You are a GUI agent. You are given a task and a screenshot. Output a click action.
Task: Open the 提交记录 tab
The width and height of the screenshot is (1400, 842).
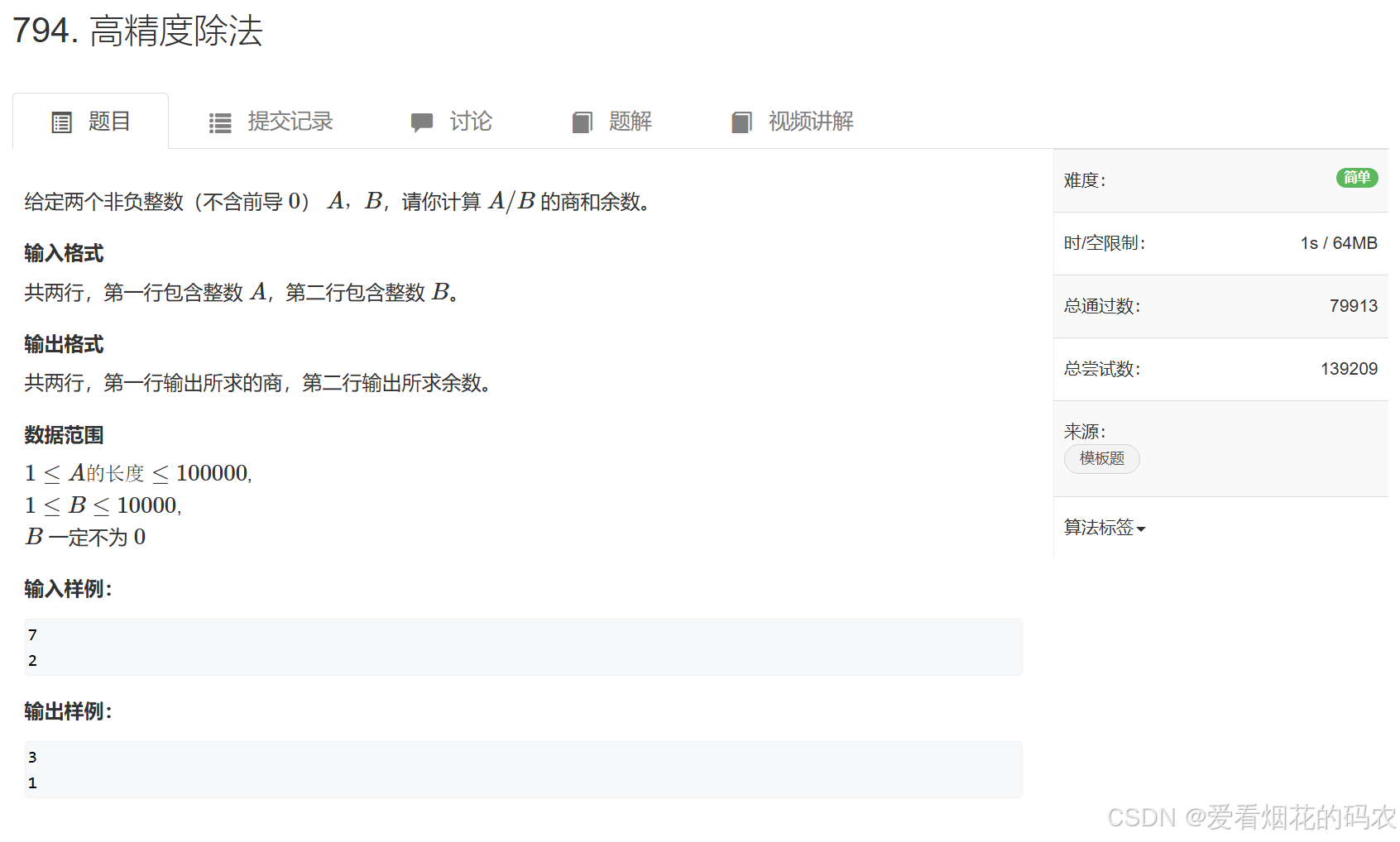271,122
